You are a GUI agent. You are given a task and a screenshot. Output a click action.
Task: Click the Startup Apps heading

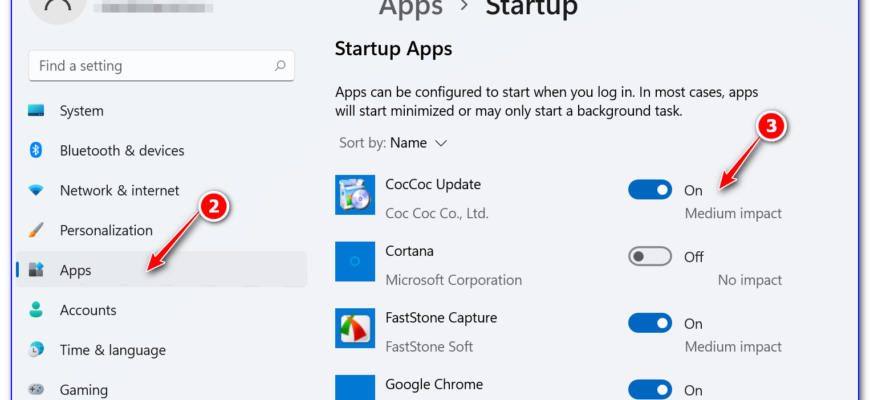tap(393, 49)
